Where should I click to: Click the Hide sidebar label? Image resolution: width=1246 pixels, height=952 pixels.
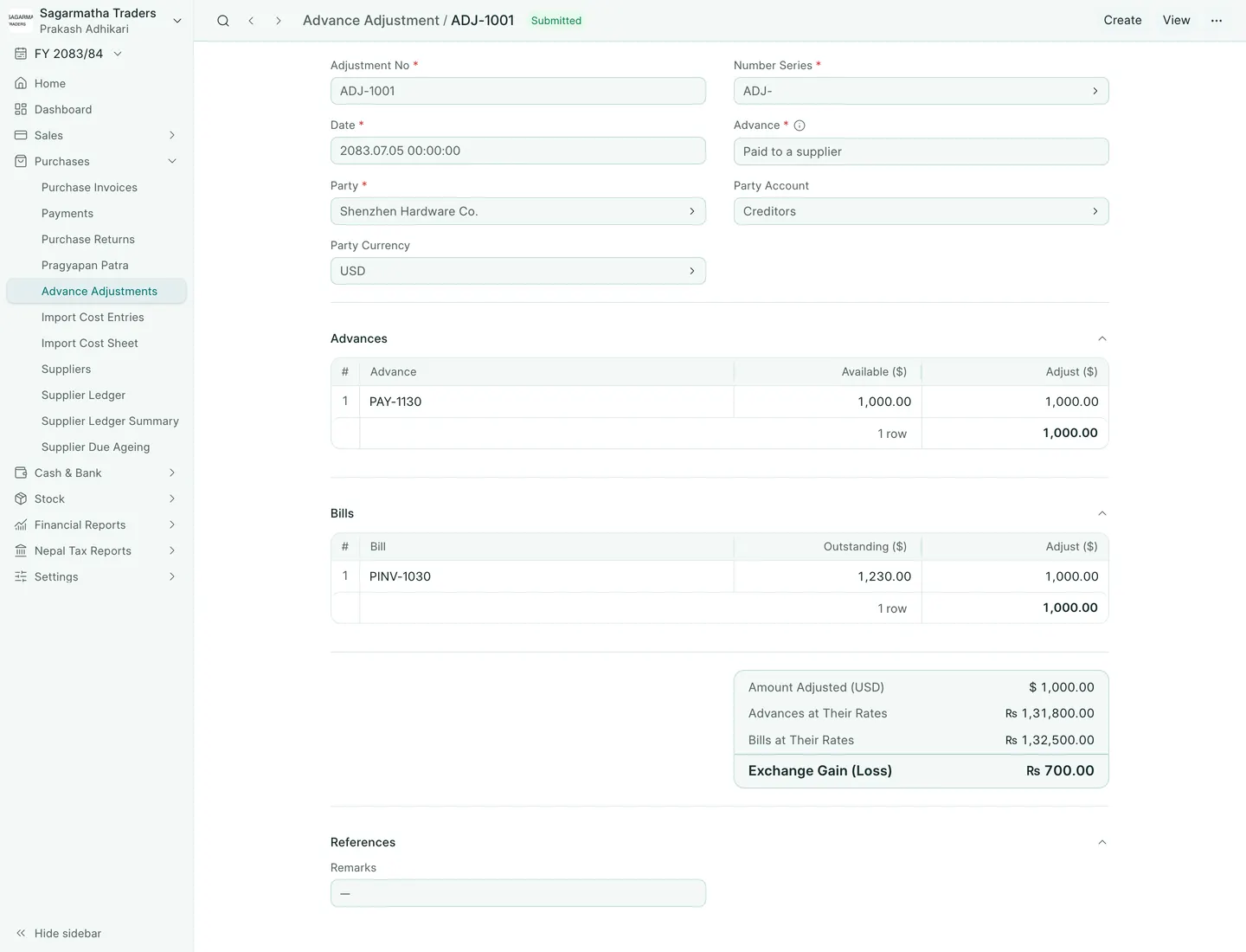pyautogui.click(x=67, y=933)
